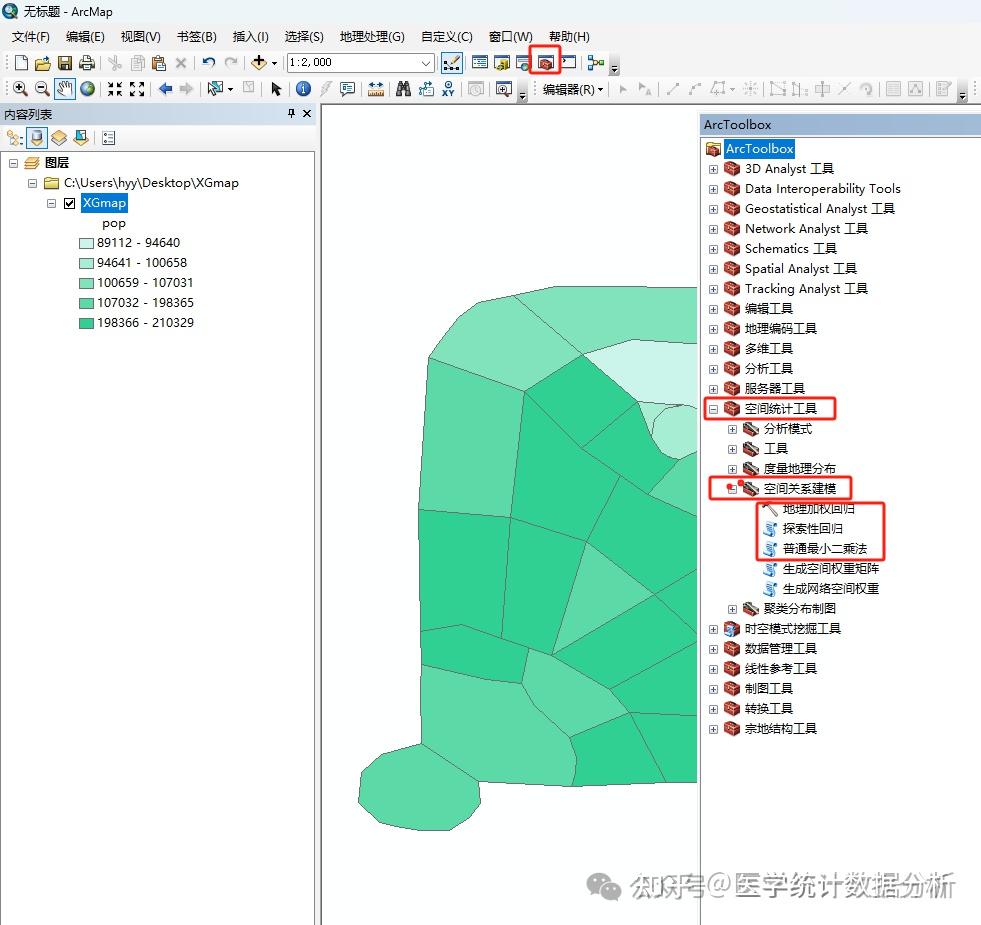Screen dimensions: 981x925
Task: Click the Save document icon
Action: coord(65,61)
